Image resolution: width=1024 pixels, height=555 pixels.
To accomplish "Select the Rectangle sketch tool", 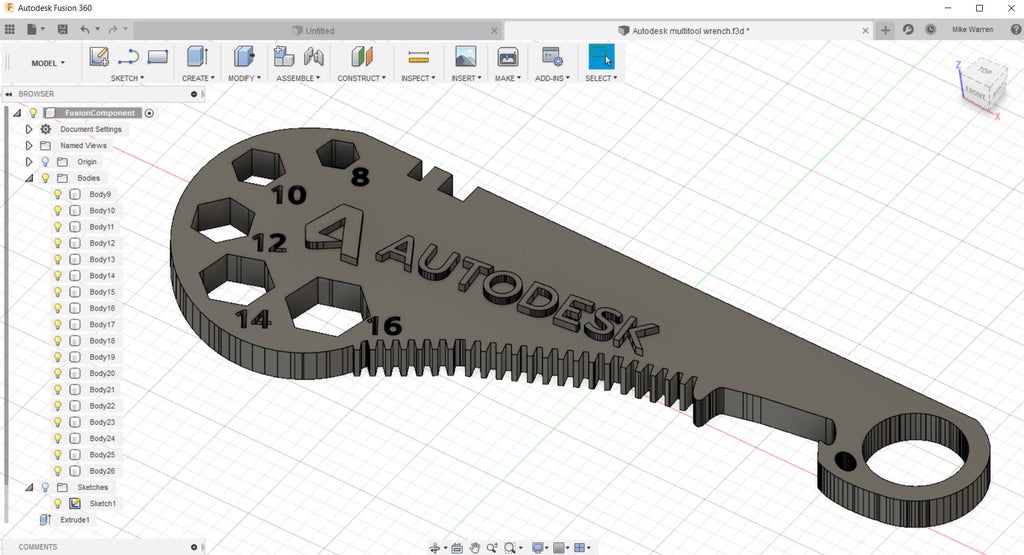I will (x=157, y=57).
